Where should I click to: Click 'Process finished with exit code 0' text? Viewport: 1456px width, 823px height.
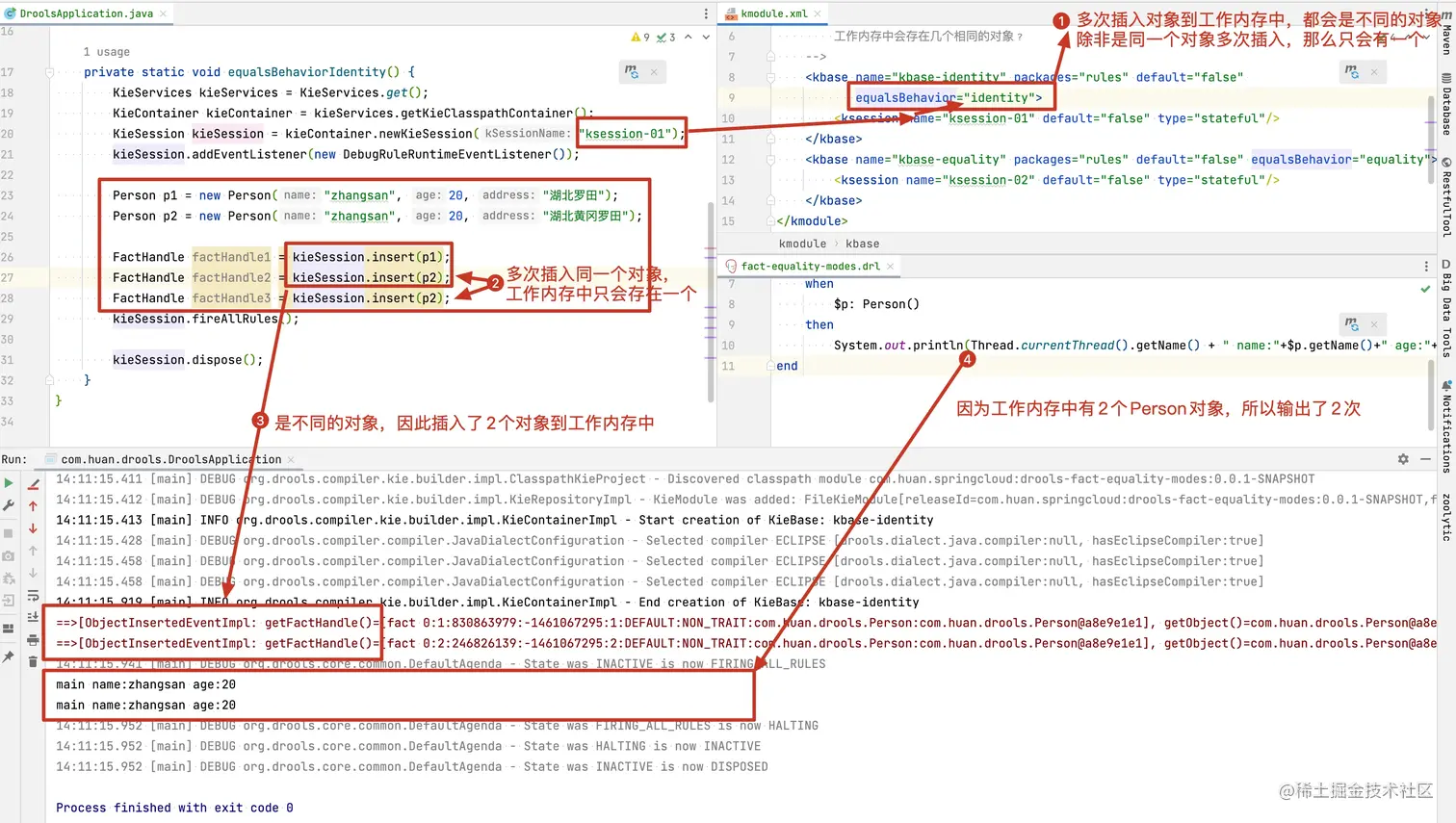click(x=174, y=808)
